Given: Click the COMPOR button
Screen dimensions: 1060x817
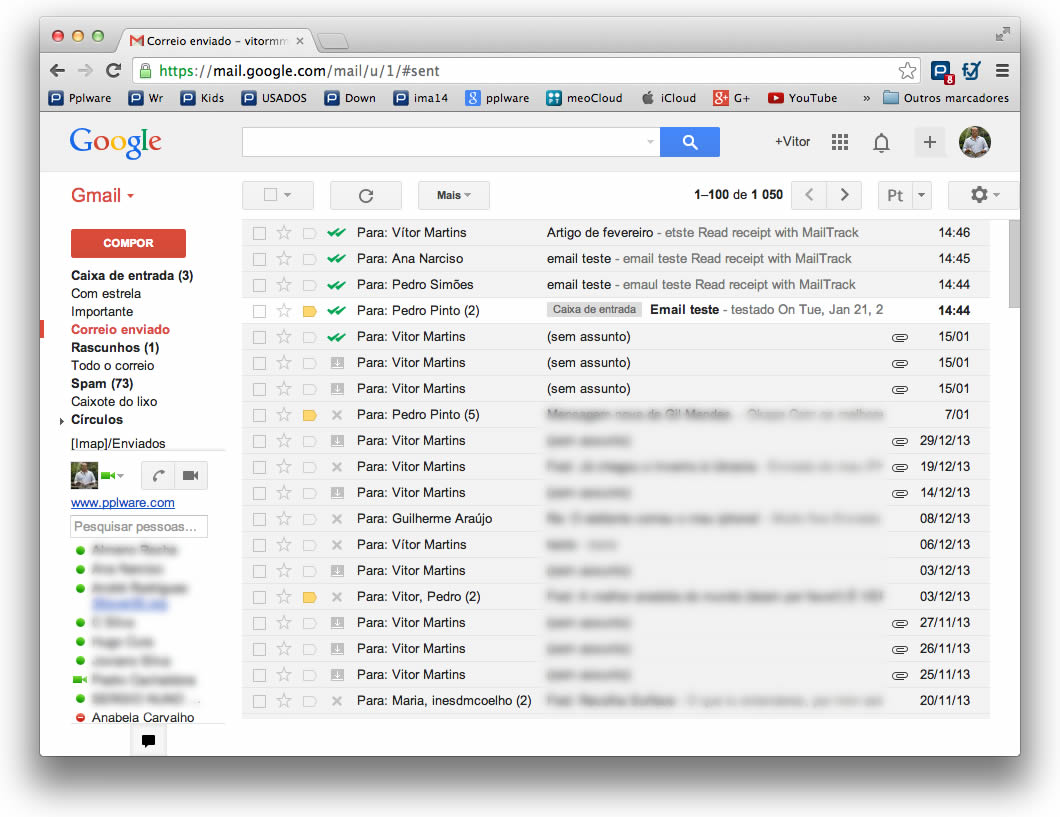Looking at the screenshot, I should click(x=128, y=243).
